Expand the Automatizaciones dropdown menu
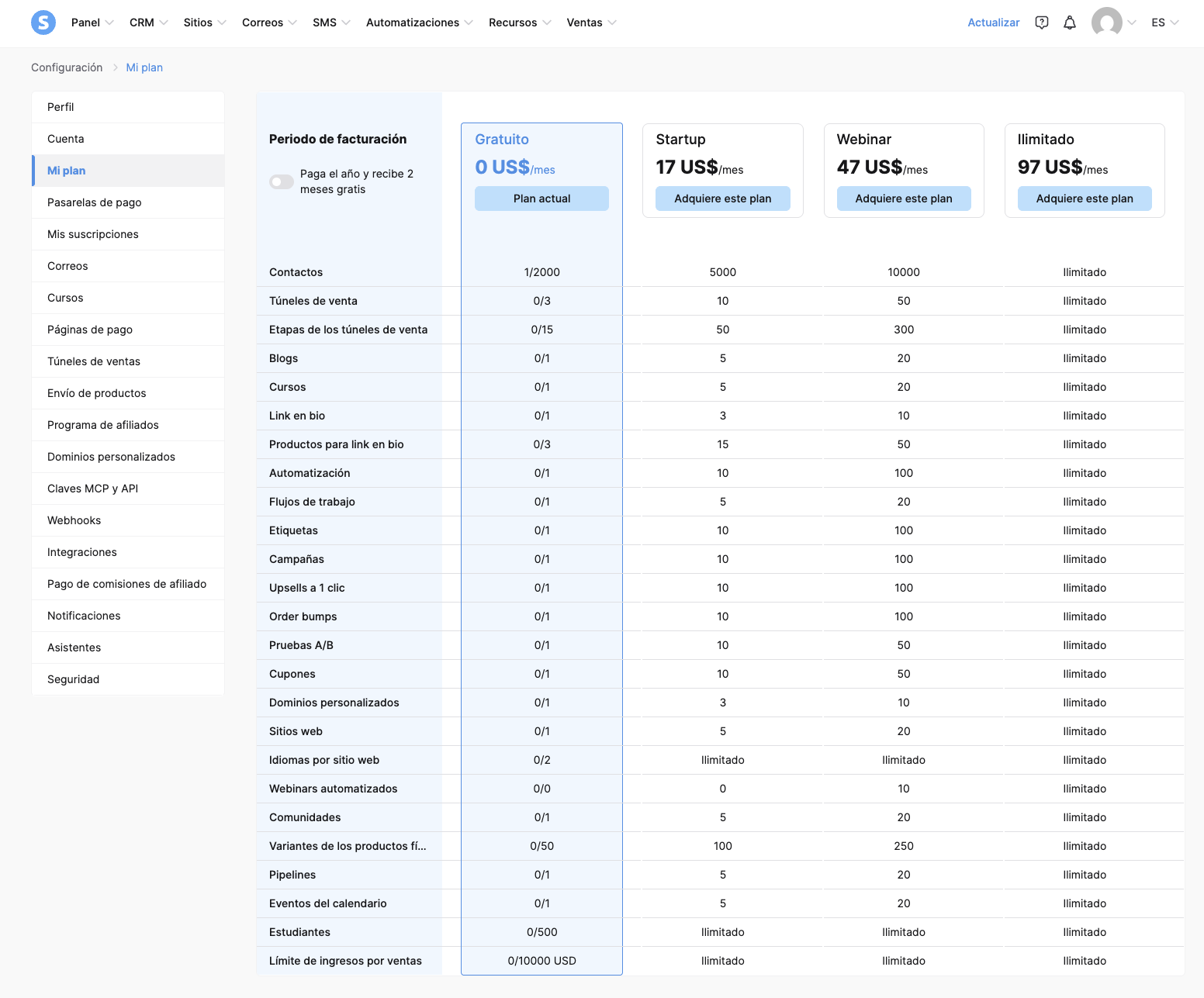 (x=420, y=22)
